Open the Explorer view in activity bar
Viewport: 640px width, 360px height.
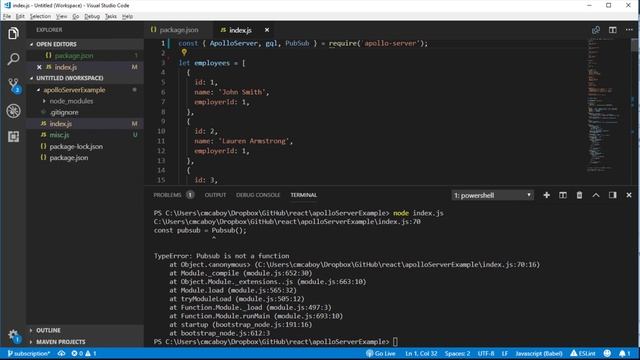point(13,33)
